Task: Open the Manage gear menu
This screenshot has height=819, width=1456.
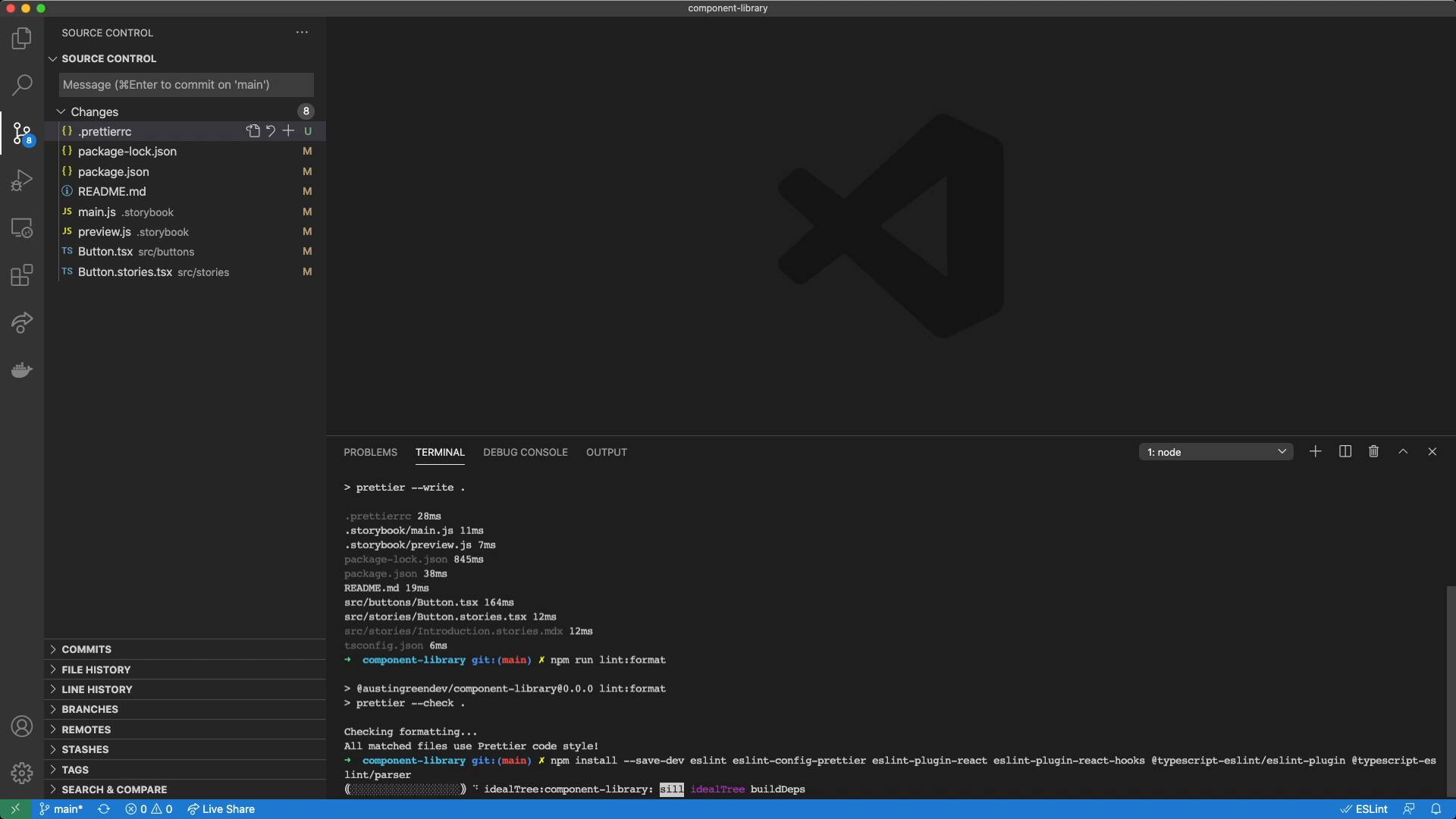Action: click(x=22, y=773)
